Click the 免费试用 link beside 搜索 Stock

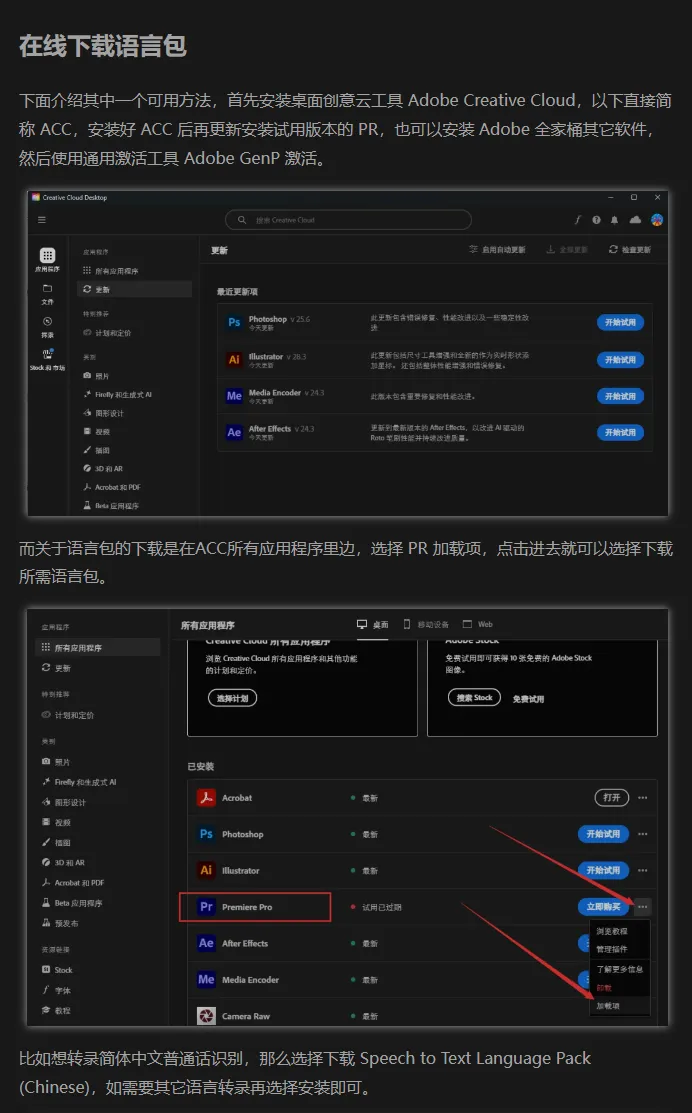(529, 699)
